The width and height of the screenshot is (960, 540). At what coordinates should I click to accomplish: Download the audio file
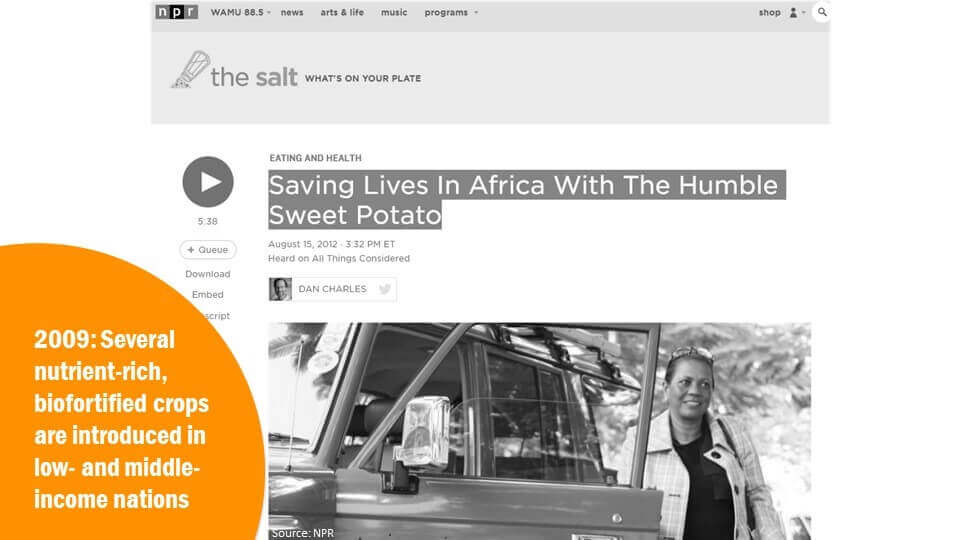click(x=208, y=274)
